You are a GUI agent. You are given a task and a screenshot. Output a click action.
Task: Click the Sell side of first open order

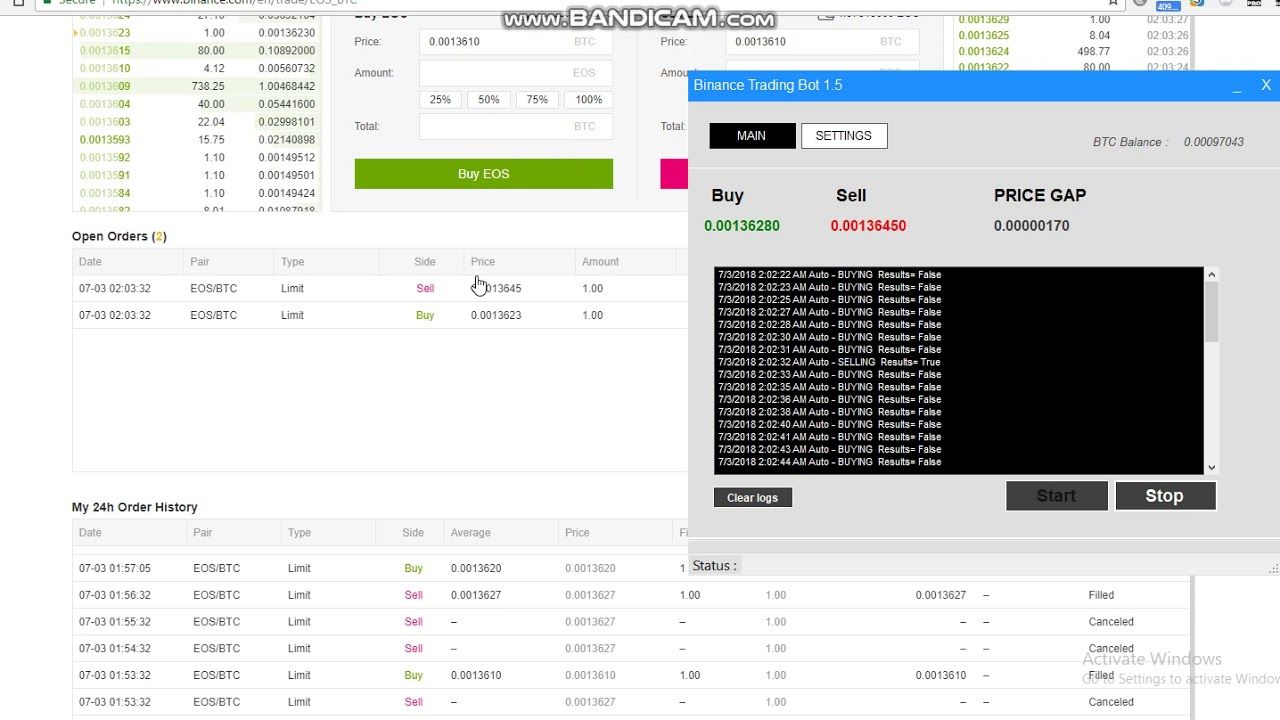[425, 289]
